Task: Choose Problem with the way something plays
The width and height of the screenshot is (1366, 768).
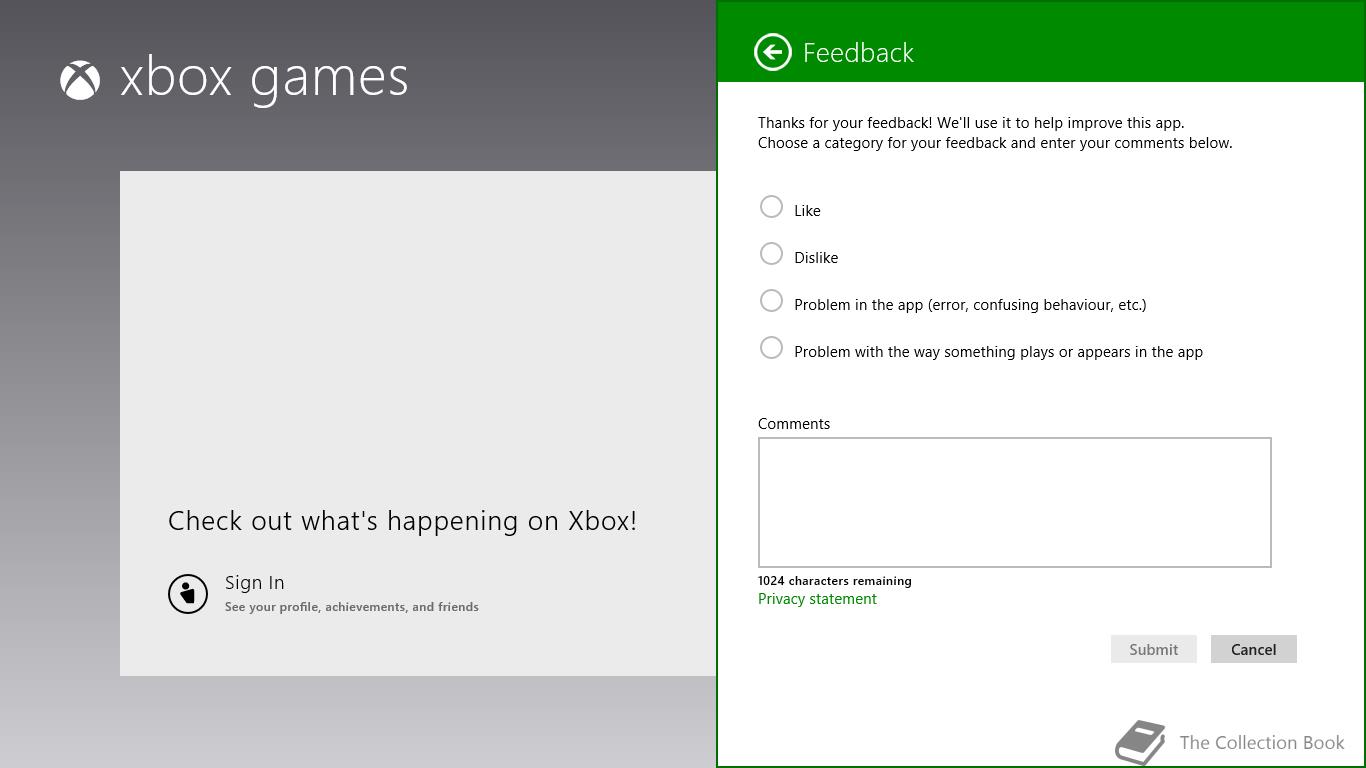Action: (x=771, y=348)
